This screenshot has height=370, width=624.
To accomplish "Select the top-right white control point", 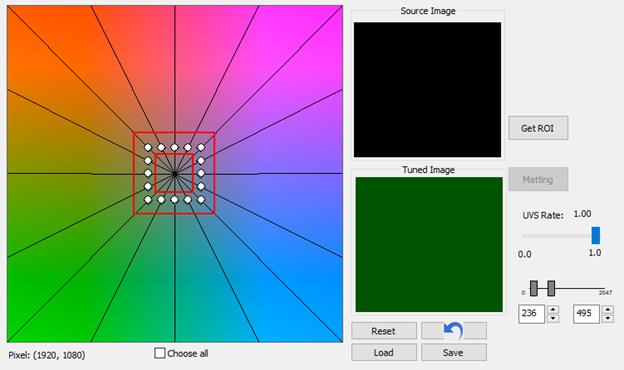I will (201, 148).
